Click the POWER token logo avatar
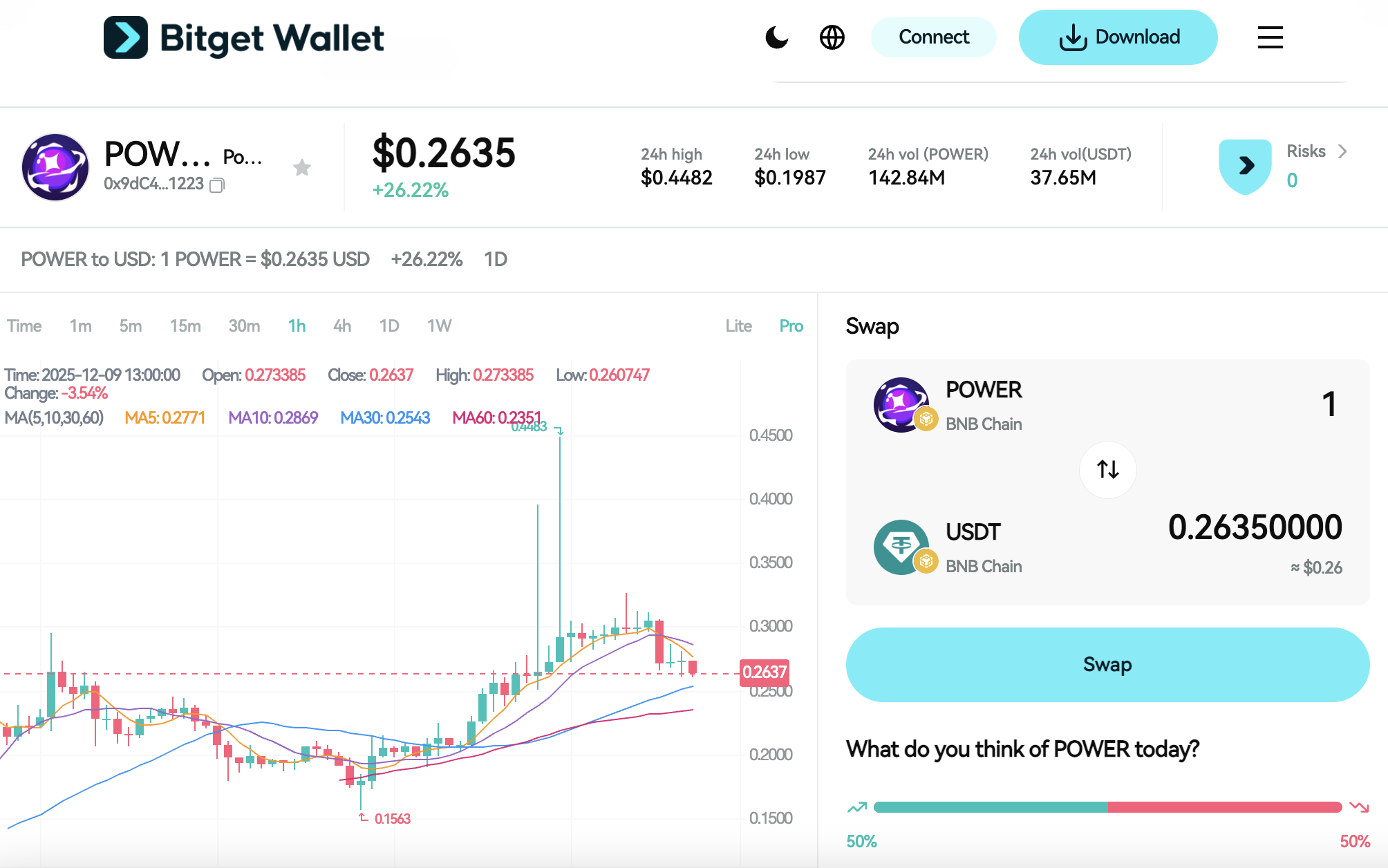The height and width of the screenshot is (868, 1388). (55, 167)
